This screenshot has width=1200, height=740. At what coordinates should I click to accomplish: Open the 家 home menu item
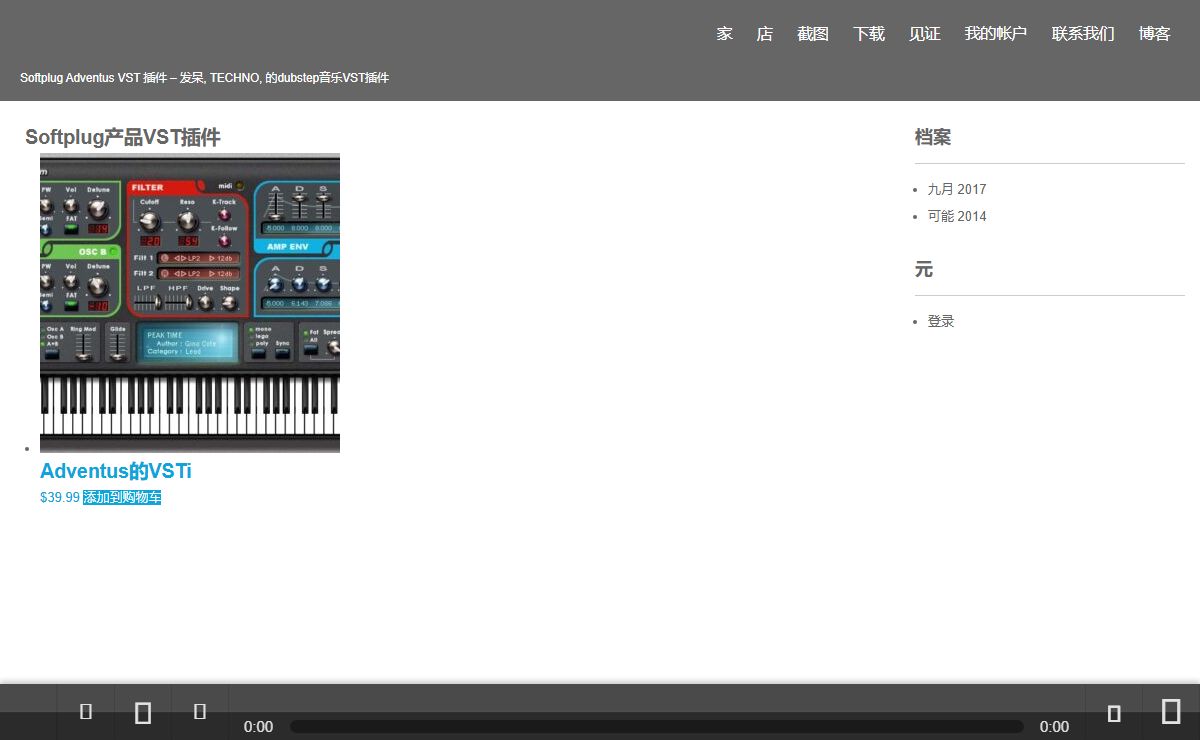[x=725, y=34]
